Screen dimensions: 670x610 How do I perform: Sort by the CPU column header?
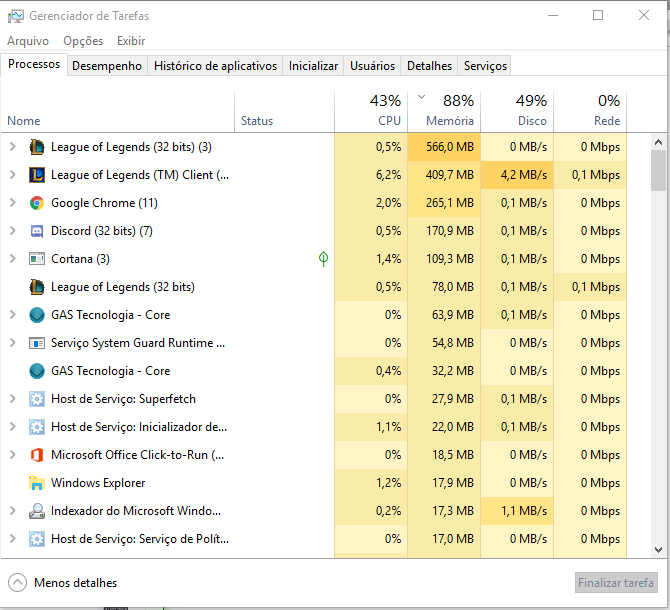coord(371,111)
